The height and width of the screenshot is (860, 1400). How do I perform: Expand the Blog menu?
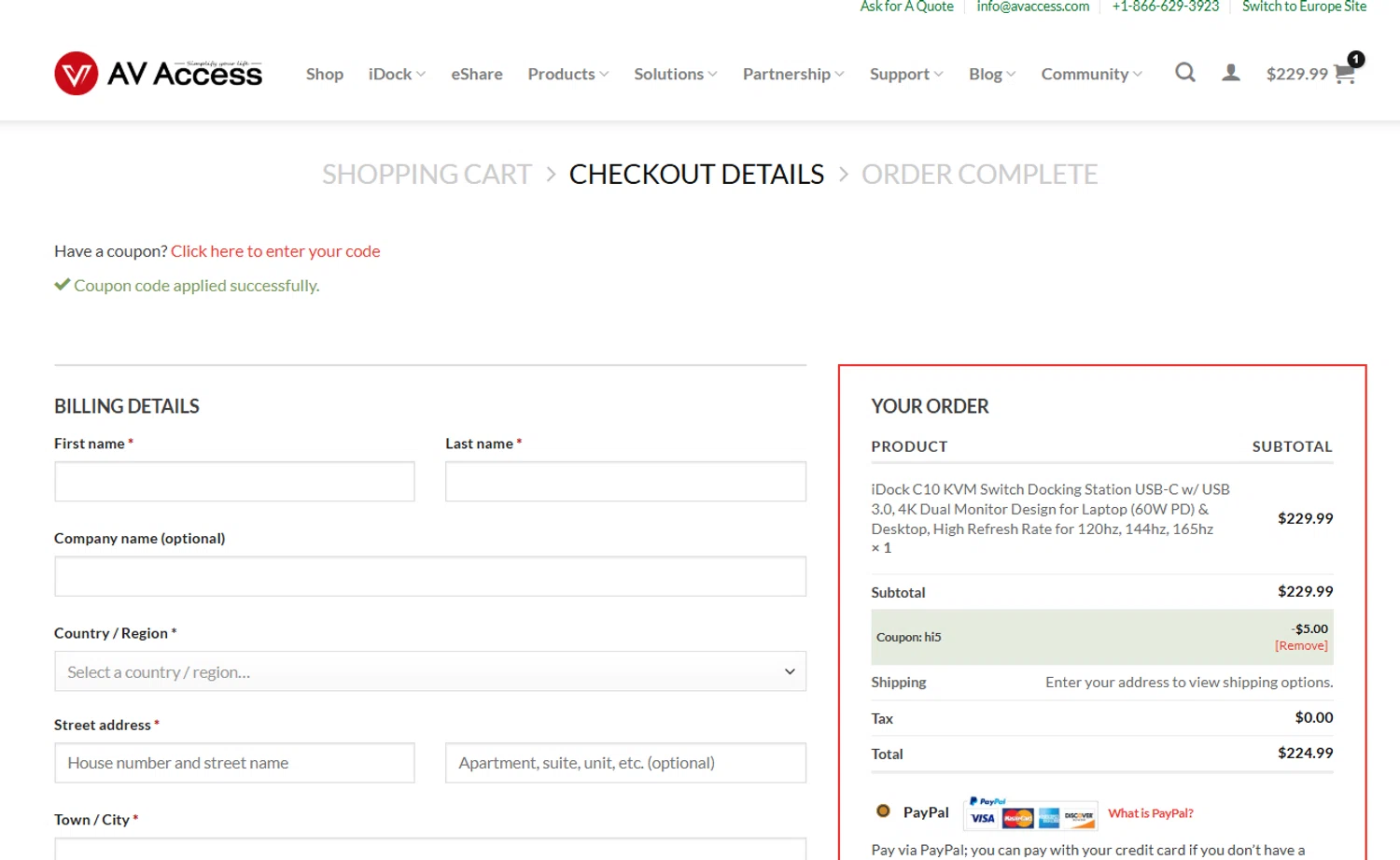pos(992,74)
